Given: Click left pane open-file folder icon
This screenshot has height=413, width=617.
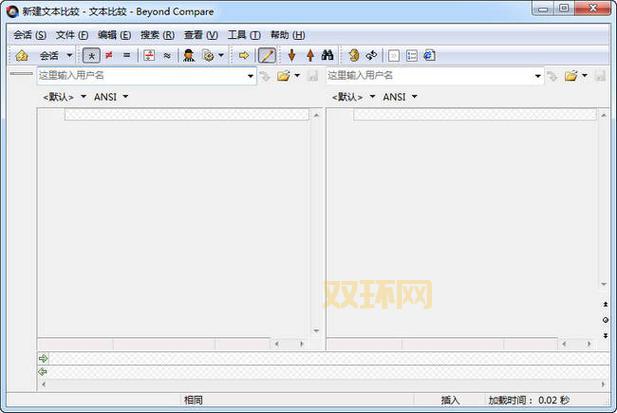Looking at the screenshot, I should [x=283, y=76].
